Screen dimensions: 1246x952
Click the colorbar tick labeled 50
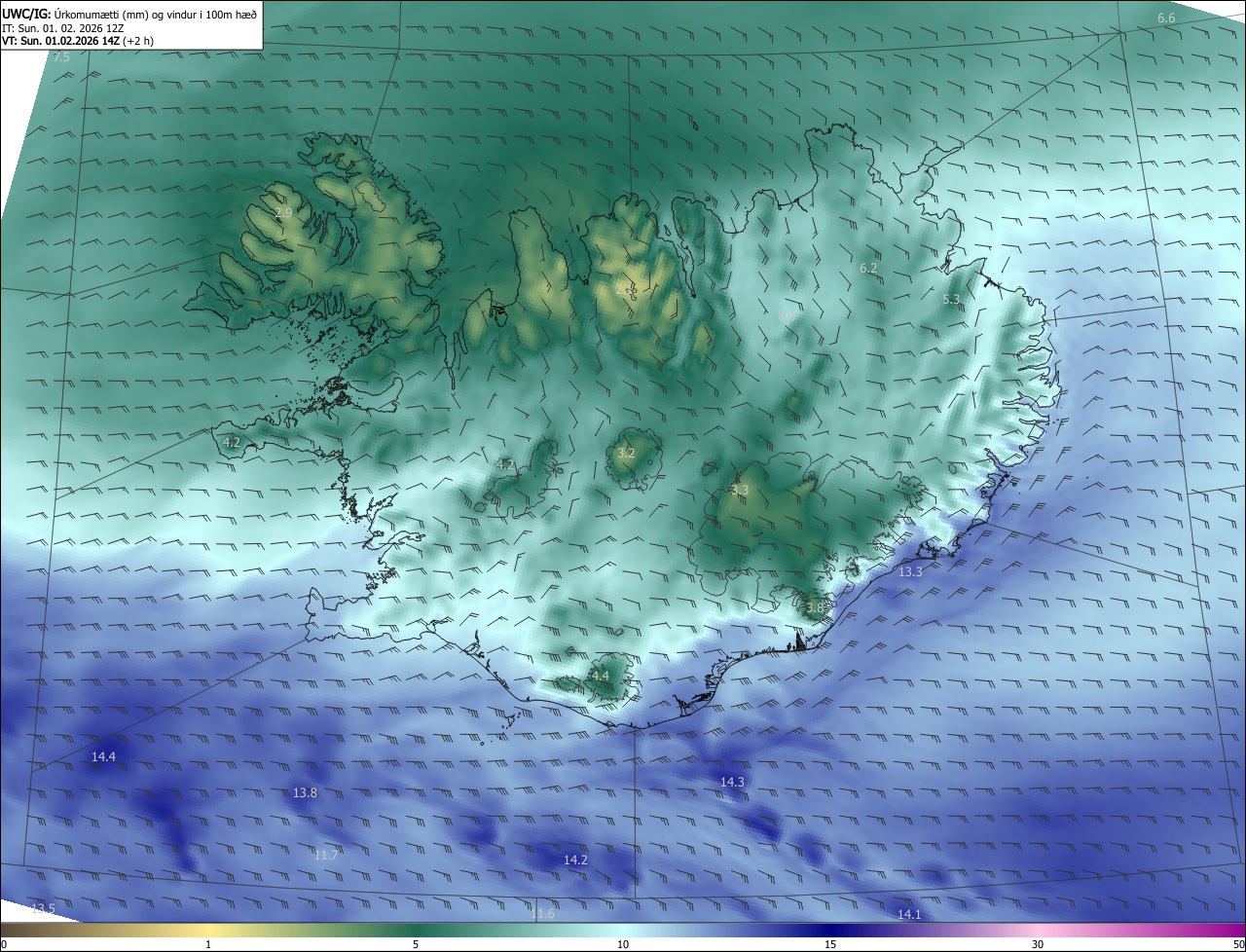[x=1238, y=944]
